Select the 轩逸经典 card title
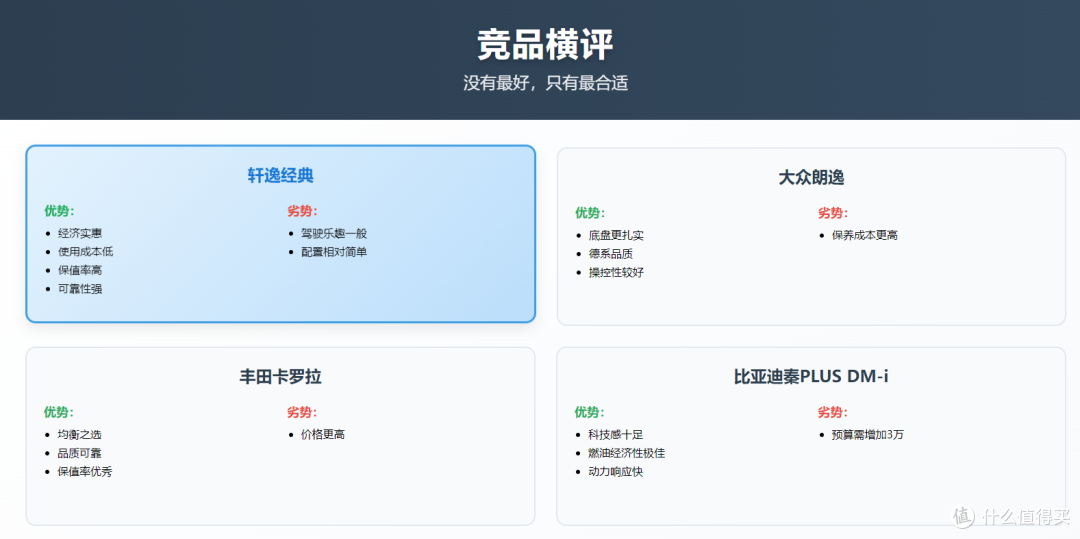Viewport: 1080px width, 539px height. tap(280, 176)
